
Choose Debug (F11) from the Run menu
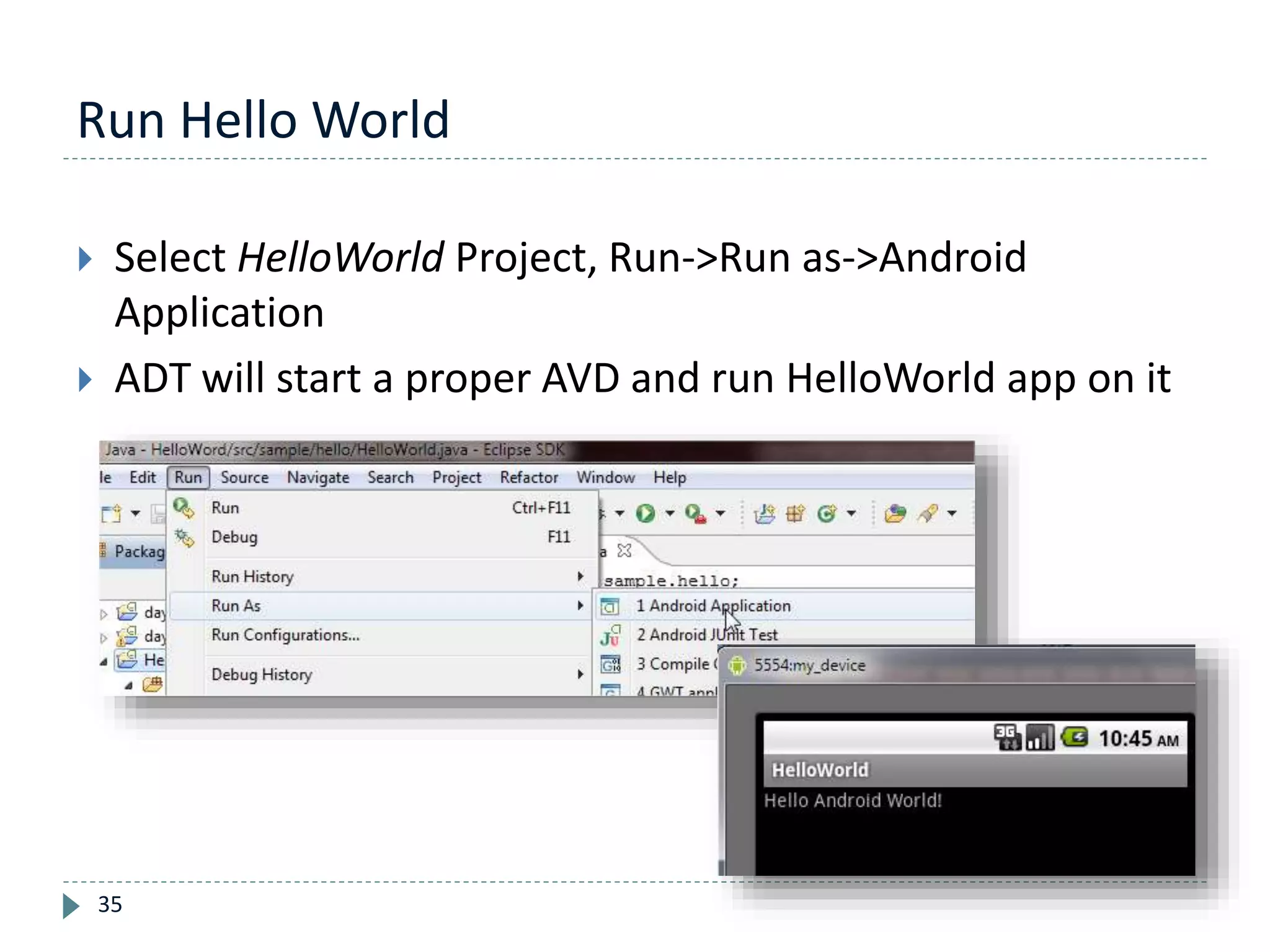[383, 537]
